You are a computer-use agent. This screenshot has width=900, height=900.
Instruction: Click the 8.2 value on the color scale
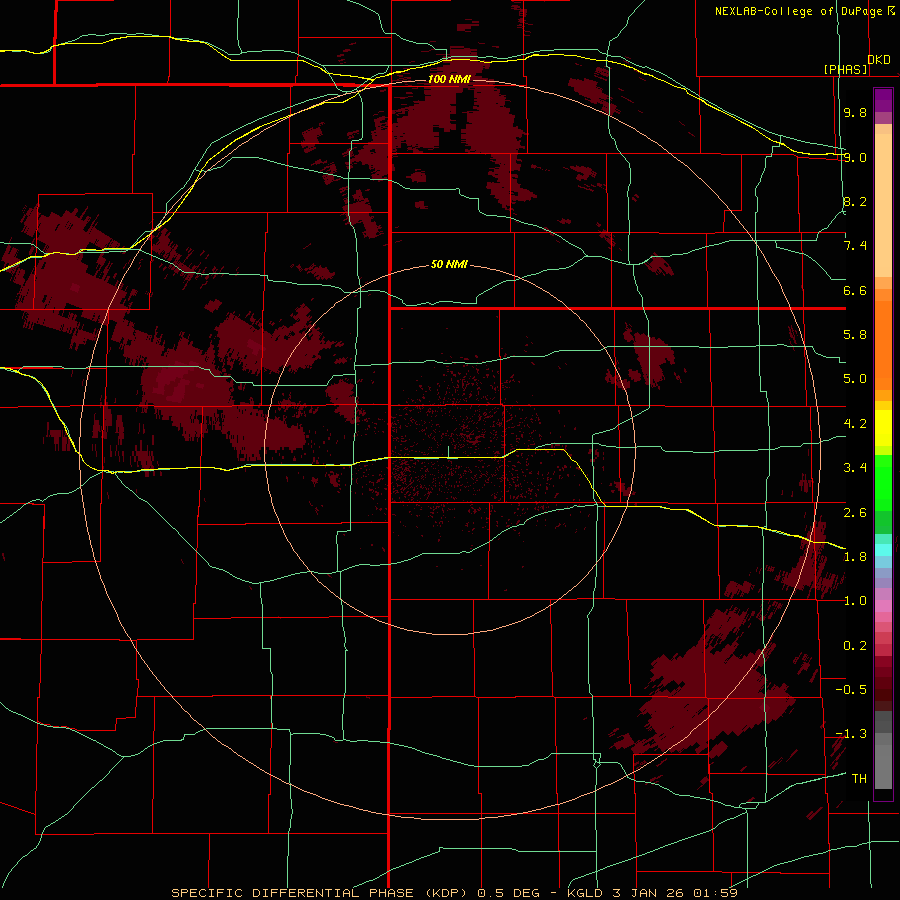point(855,201)
